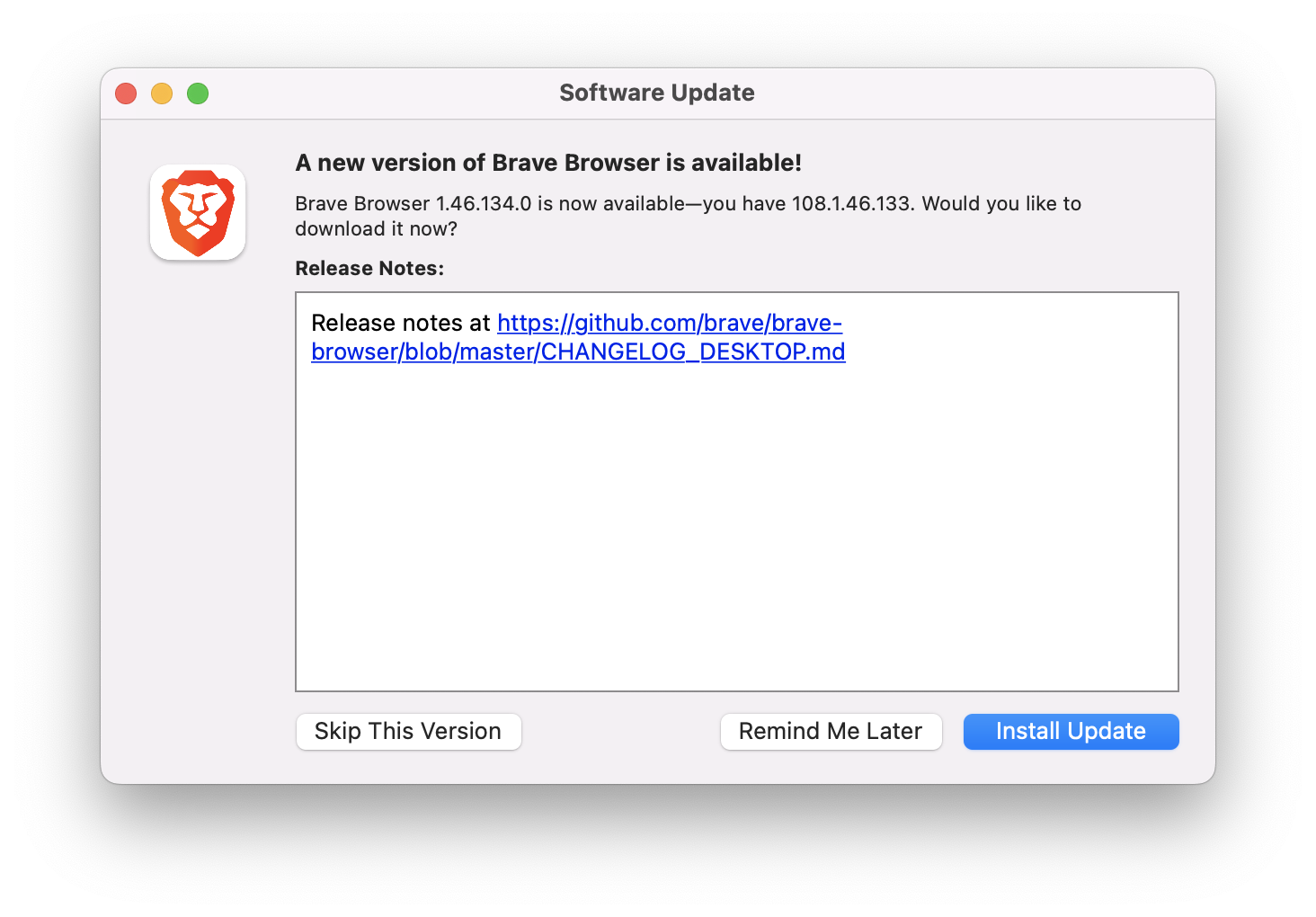Skip this version of Brave Browser
1316x917 pixels.
click(x=408, y=731)
